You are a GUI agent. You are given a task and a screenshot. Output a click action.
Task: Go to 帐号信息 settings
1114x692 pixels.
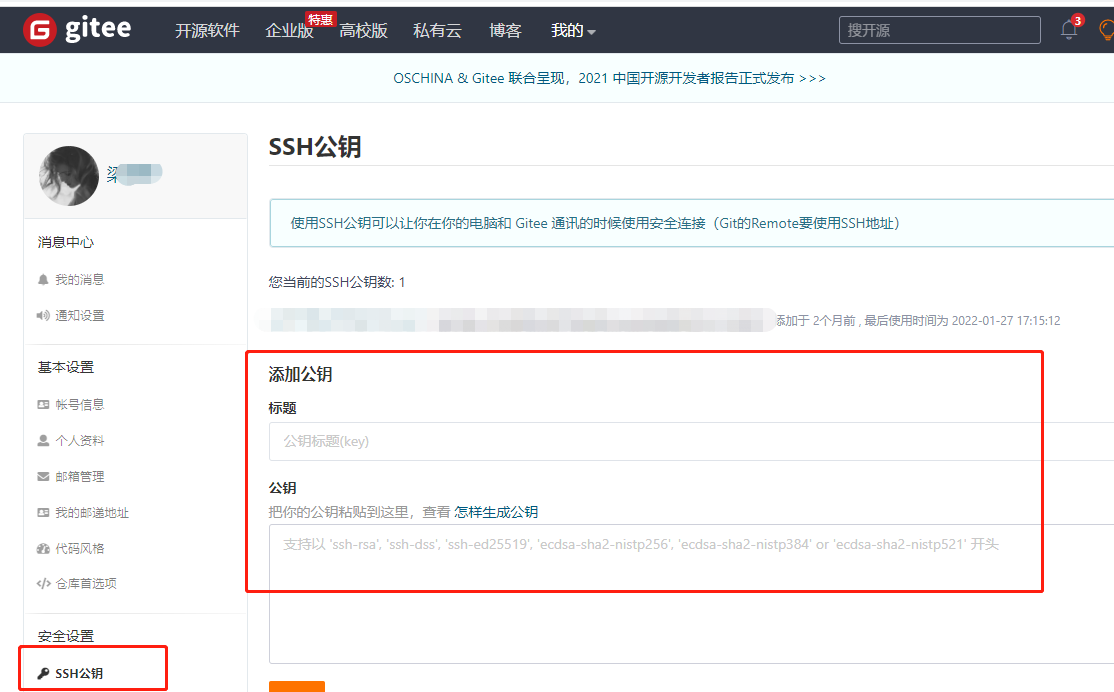pyautogui.click(x=80, y=405)
